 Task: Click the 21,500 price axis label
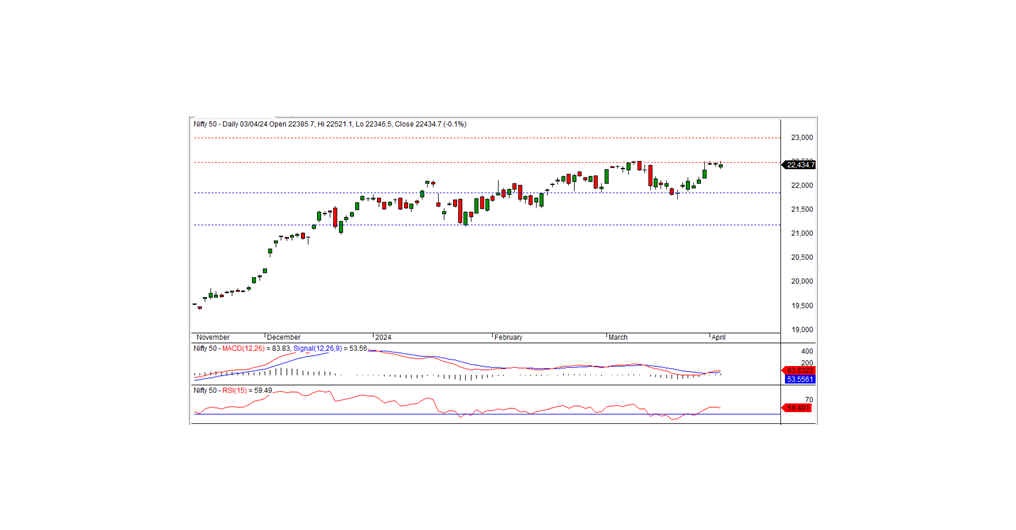802,210
